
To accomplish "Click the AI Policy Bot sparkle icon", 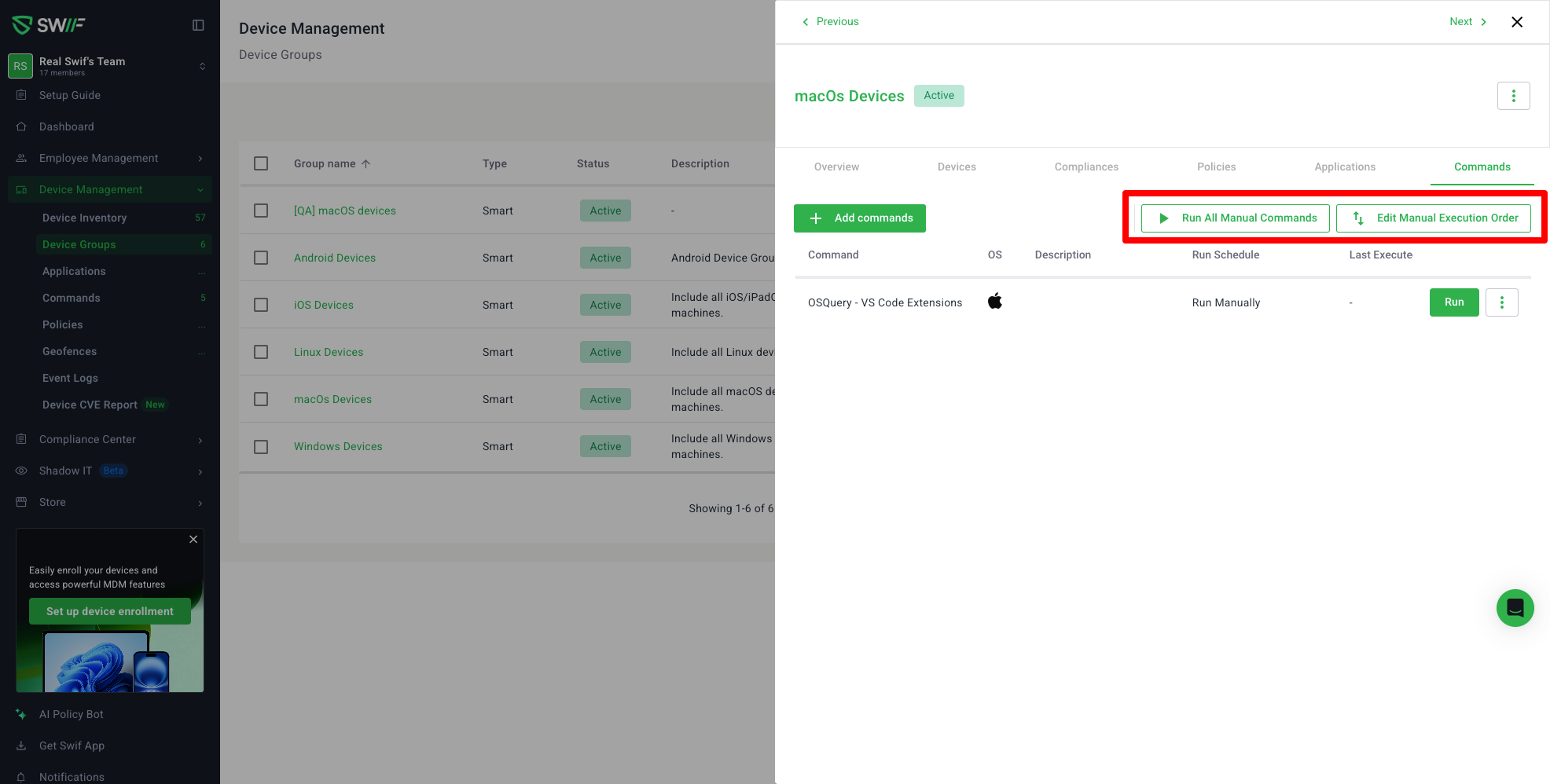I will (x=21, y=714).
